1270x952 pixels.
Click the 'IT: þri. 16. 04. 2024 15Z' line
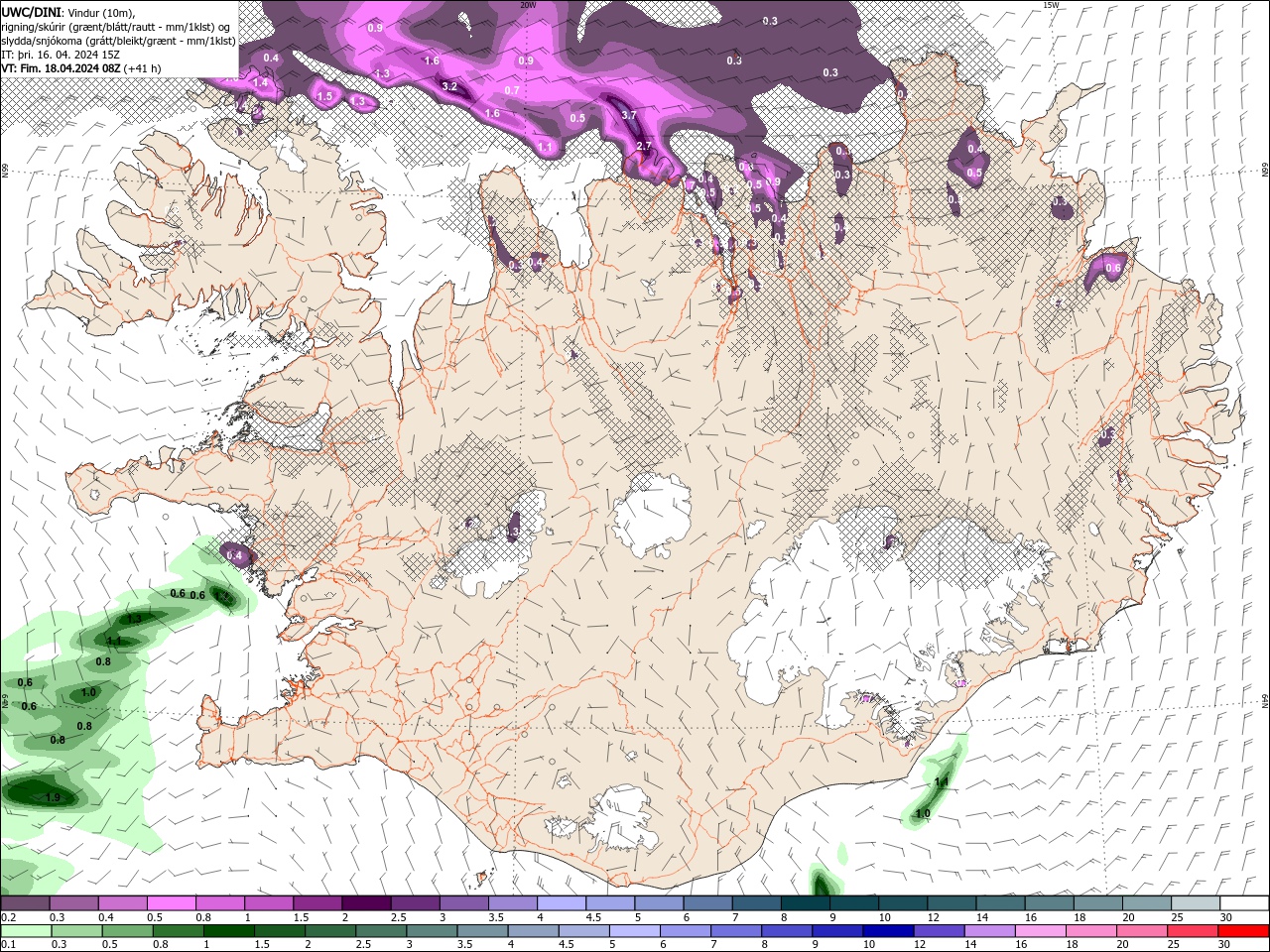point(63,55)
